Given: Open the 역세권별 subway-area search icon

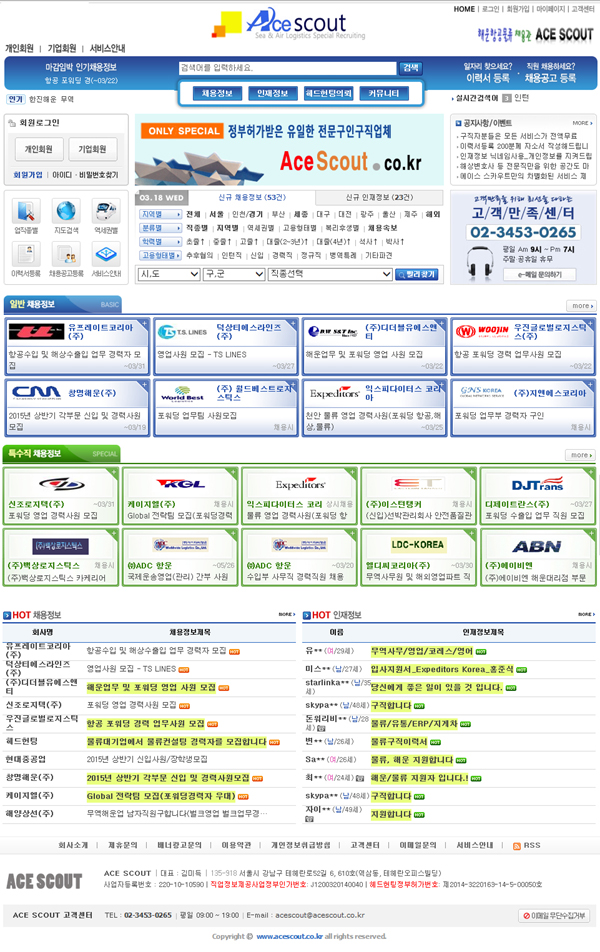Looking at the screenshot, I should tap(106, 211).
